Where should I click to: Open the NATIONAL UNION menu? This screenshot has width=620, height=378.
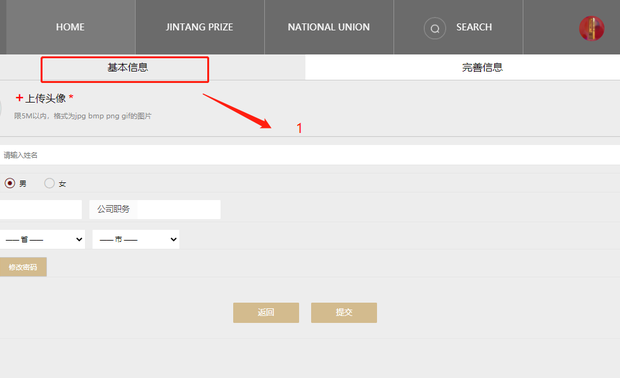pyautogui.click(x=329, y=27)
